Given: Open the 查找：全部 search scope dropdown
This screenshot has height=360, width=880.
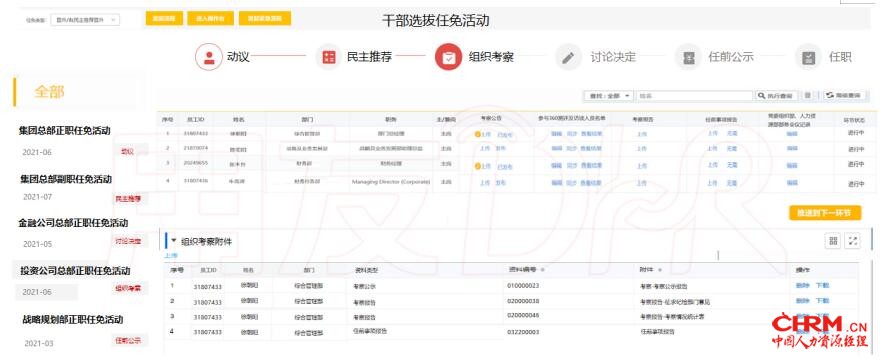Looking at the screenshot, I should [x=608, y=96].
